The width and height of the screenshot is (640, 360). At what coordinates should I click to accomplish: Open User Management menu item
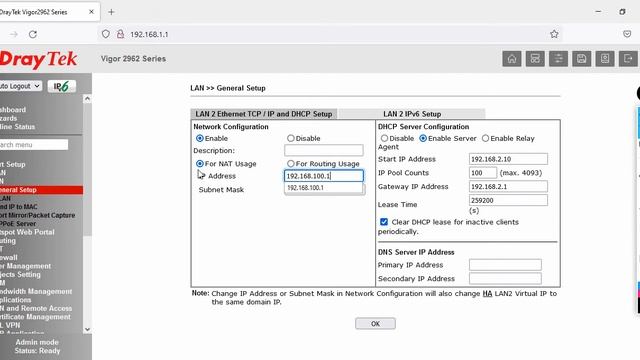pos(25,266)
